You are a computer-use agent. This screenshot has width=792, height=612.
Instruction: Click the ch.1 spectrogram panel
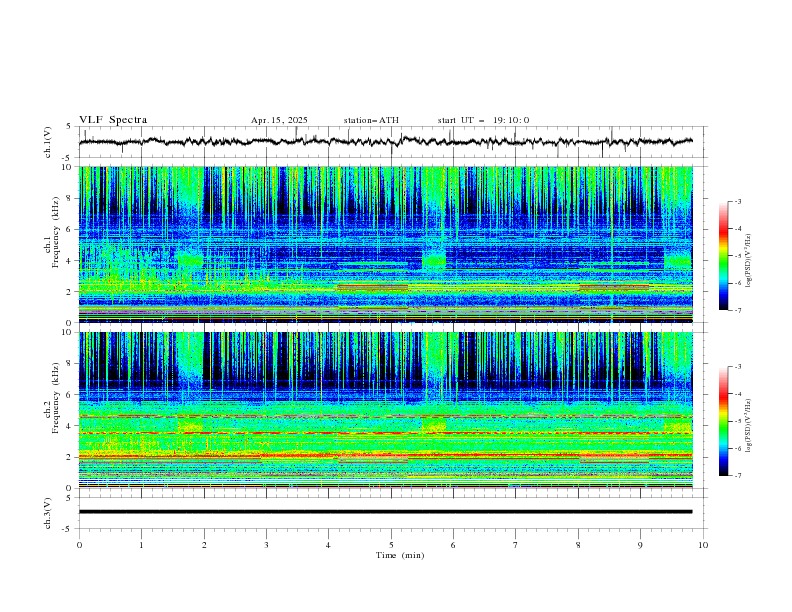[x=385, y=244]
